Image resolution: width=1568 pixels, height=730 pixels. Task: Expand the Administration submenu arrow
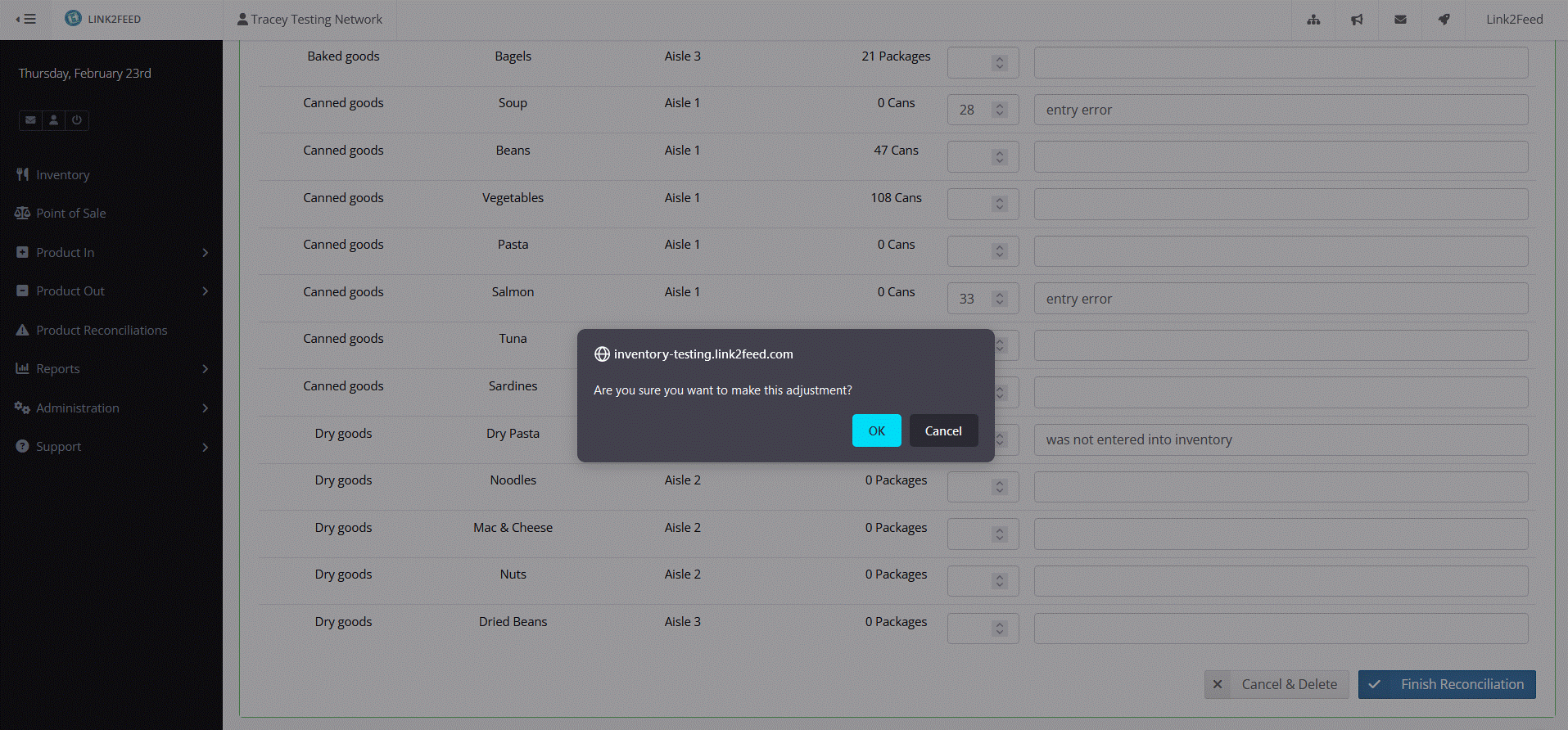pyautogui.click(x=205, y=408)
